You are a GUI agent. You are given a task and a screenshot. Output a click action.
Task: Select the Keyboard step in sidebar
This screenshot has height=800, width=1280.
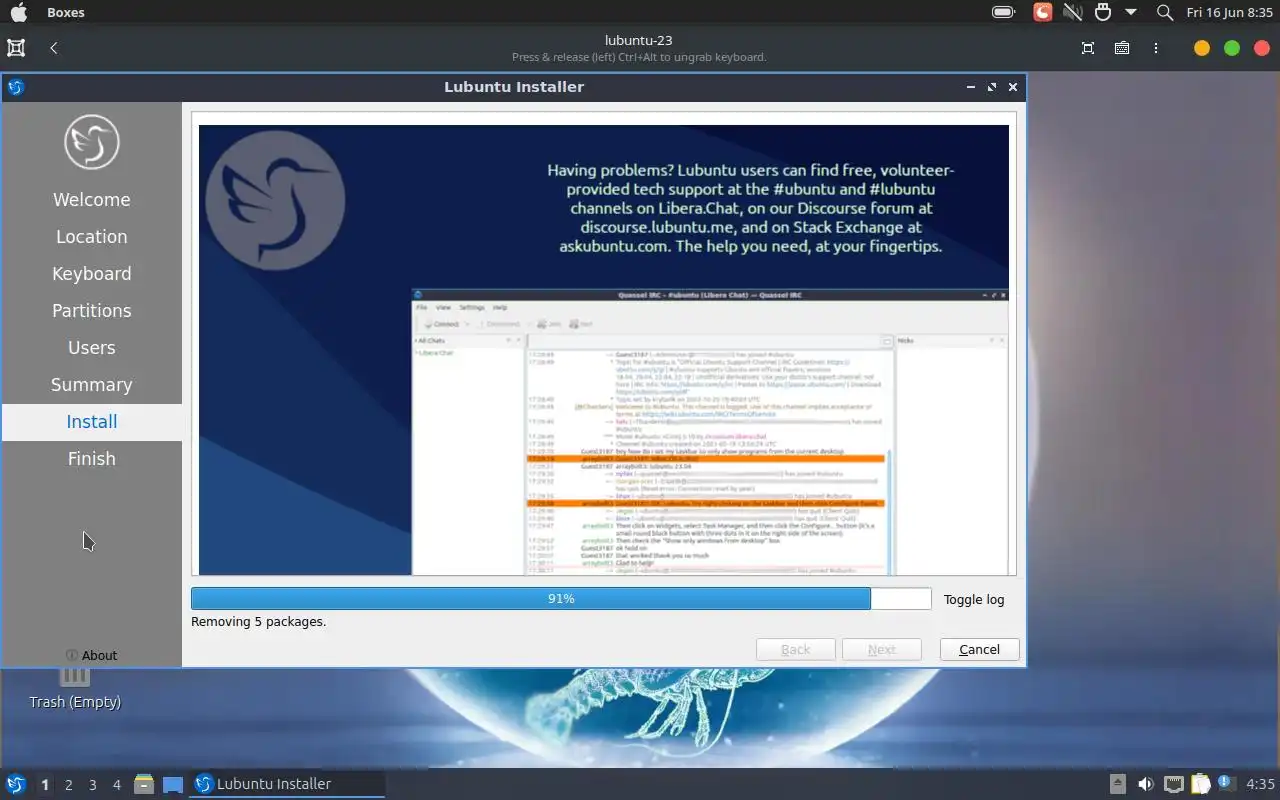(92, 273)
